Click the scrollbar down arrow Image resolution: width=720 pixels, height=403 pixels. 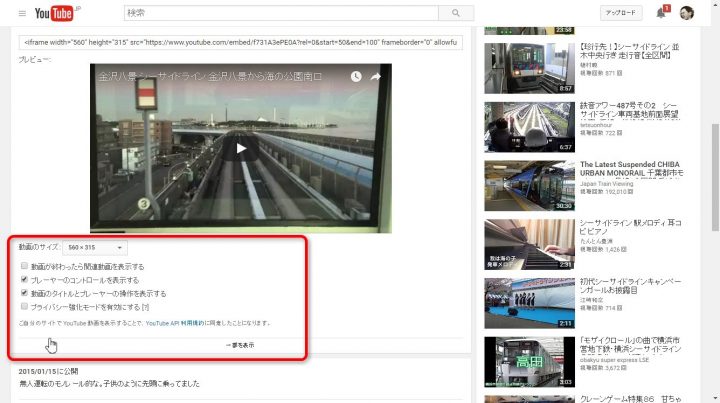(715, 398)
